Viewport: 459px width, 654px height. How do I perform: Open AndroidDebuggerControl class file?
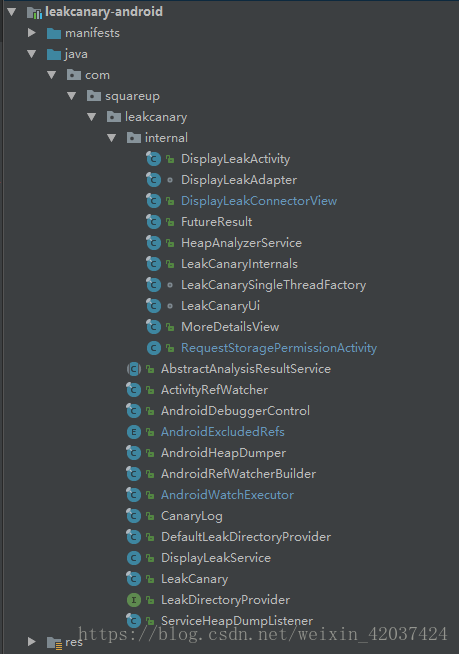point(236,411)
